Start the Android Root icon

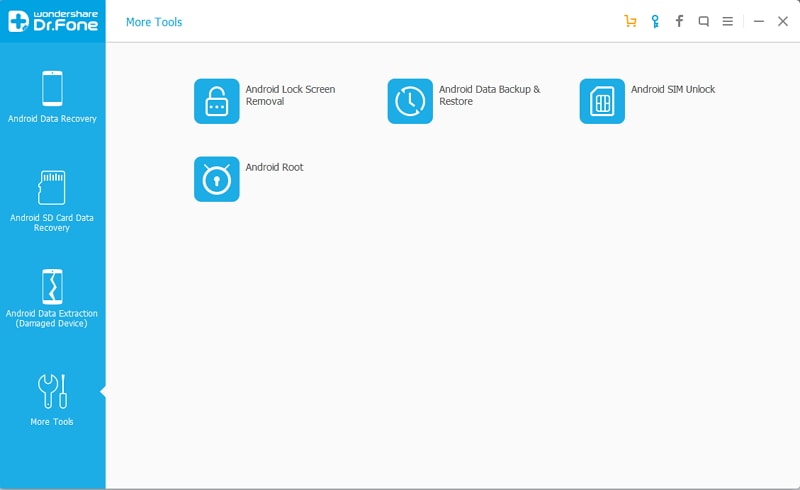[216, 179]
